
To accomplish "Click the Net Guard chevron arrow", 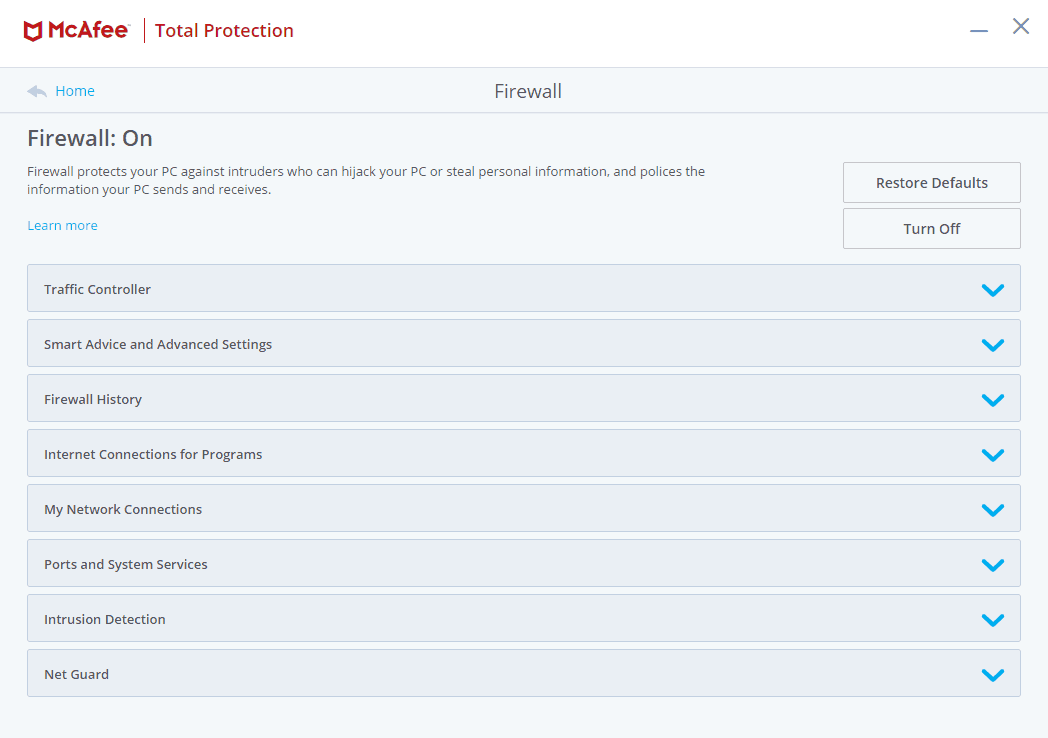I will click(993, 674).
